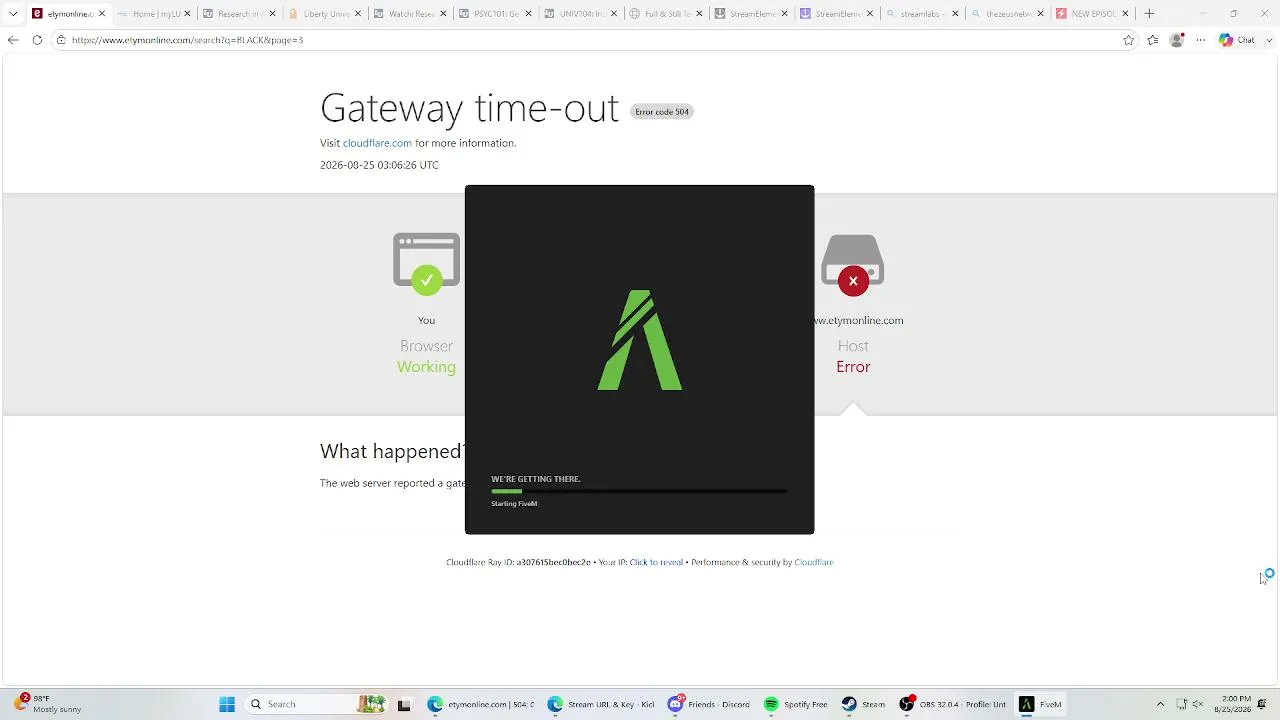Screen dimensions: 1280x720
Task: Open the weather widget showing 98°F
Action: (47, 704)
